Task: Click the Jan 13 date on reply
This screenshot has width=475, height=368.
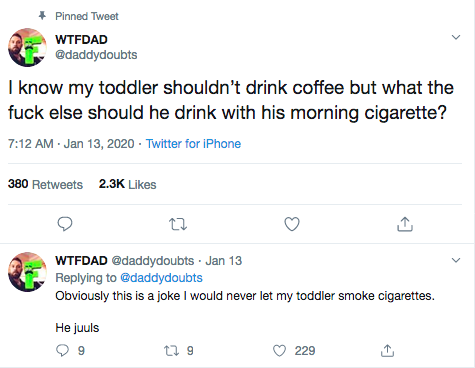Action: [224, 261]
